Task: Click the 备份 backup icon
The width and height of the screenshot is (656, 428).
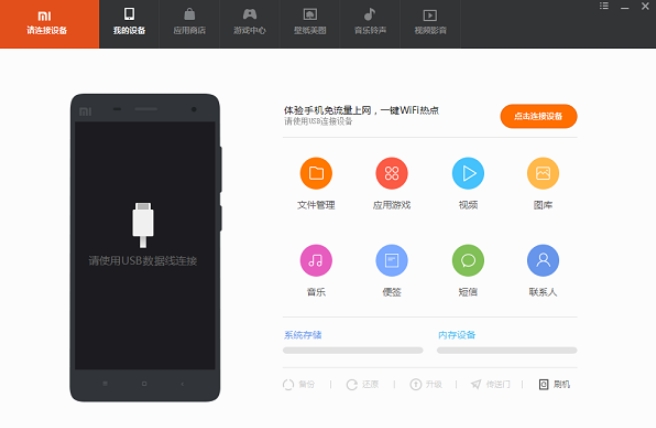Action: click(x=289, y=384)
